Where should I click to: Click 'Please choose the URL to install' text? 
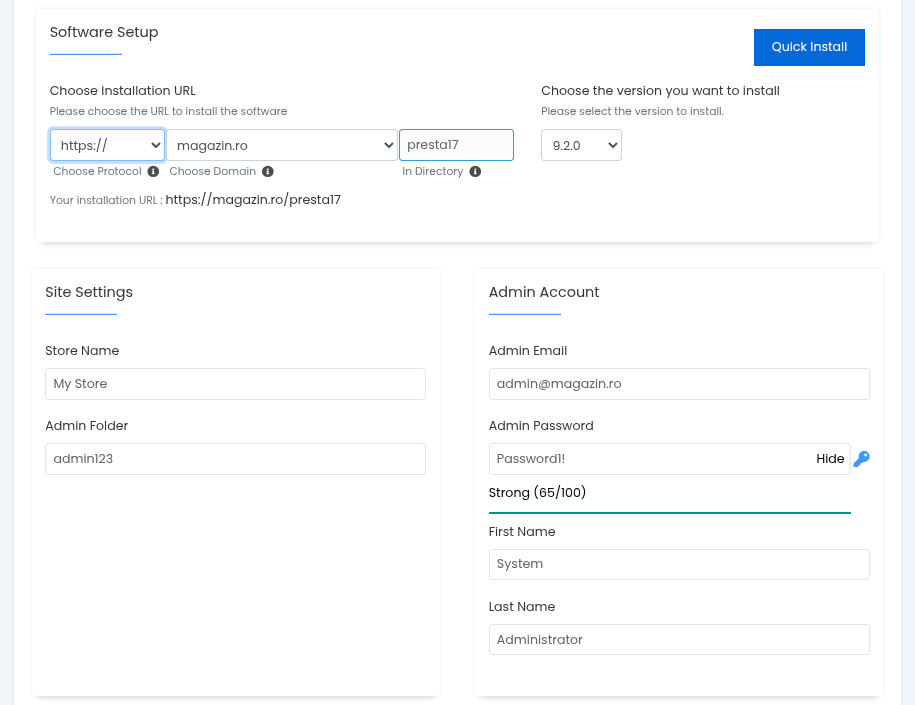(x=168, y=111)
